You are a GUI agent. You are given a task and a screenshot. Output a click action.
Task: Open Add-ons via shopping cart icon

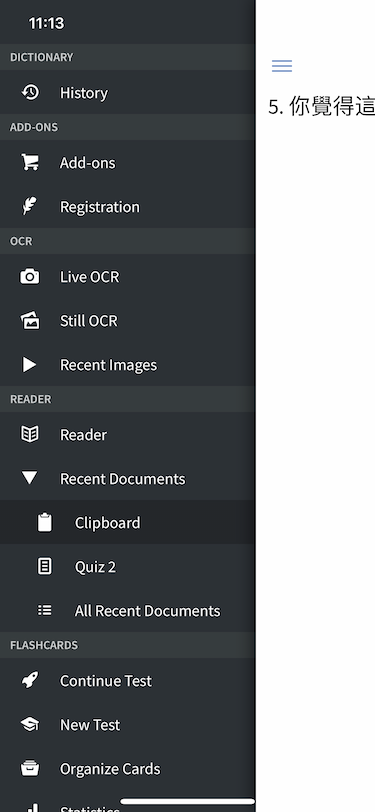(30, 162)
